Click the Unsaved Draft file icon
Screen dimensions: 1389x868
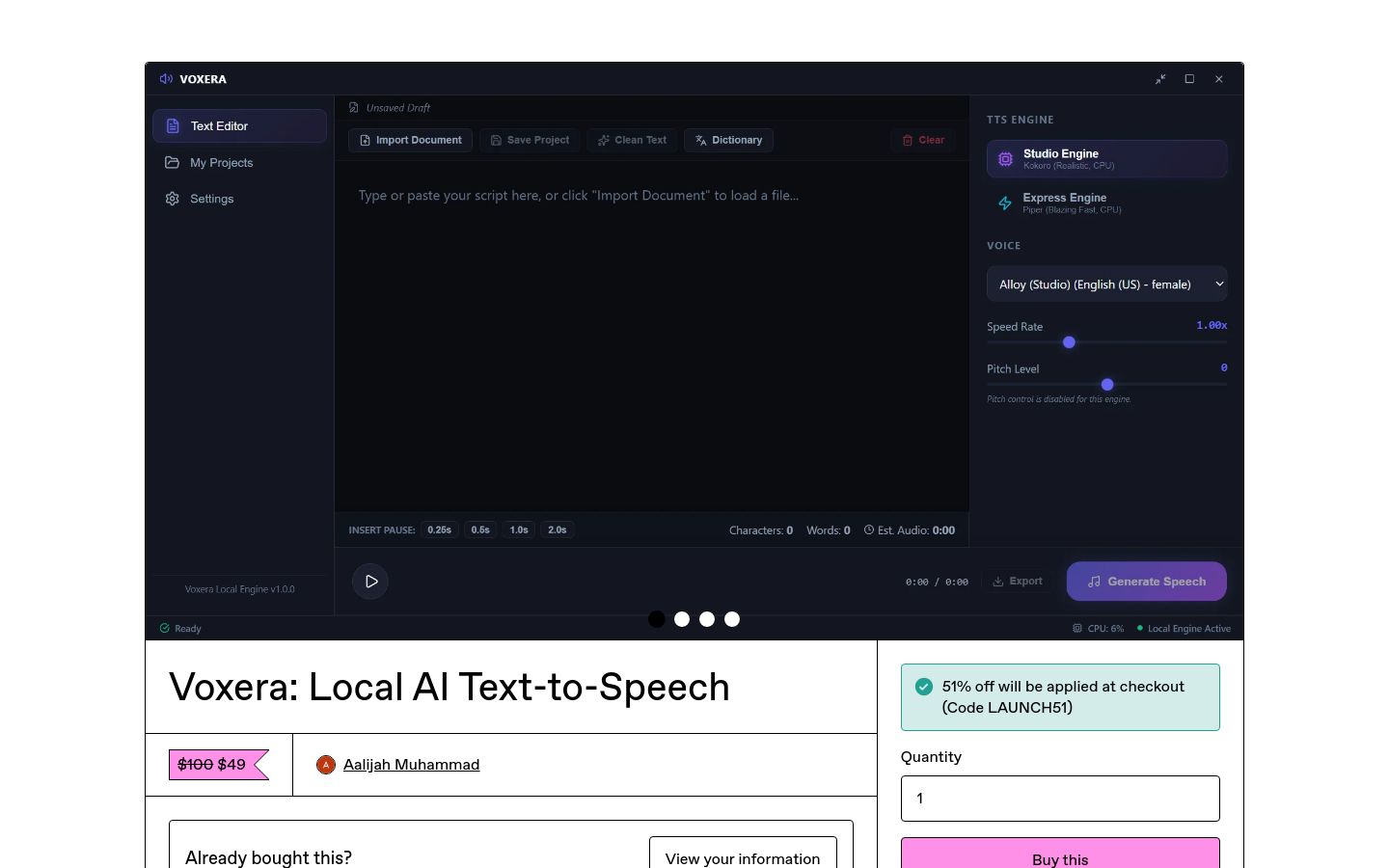[354, 108]
